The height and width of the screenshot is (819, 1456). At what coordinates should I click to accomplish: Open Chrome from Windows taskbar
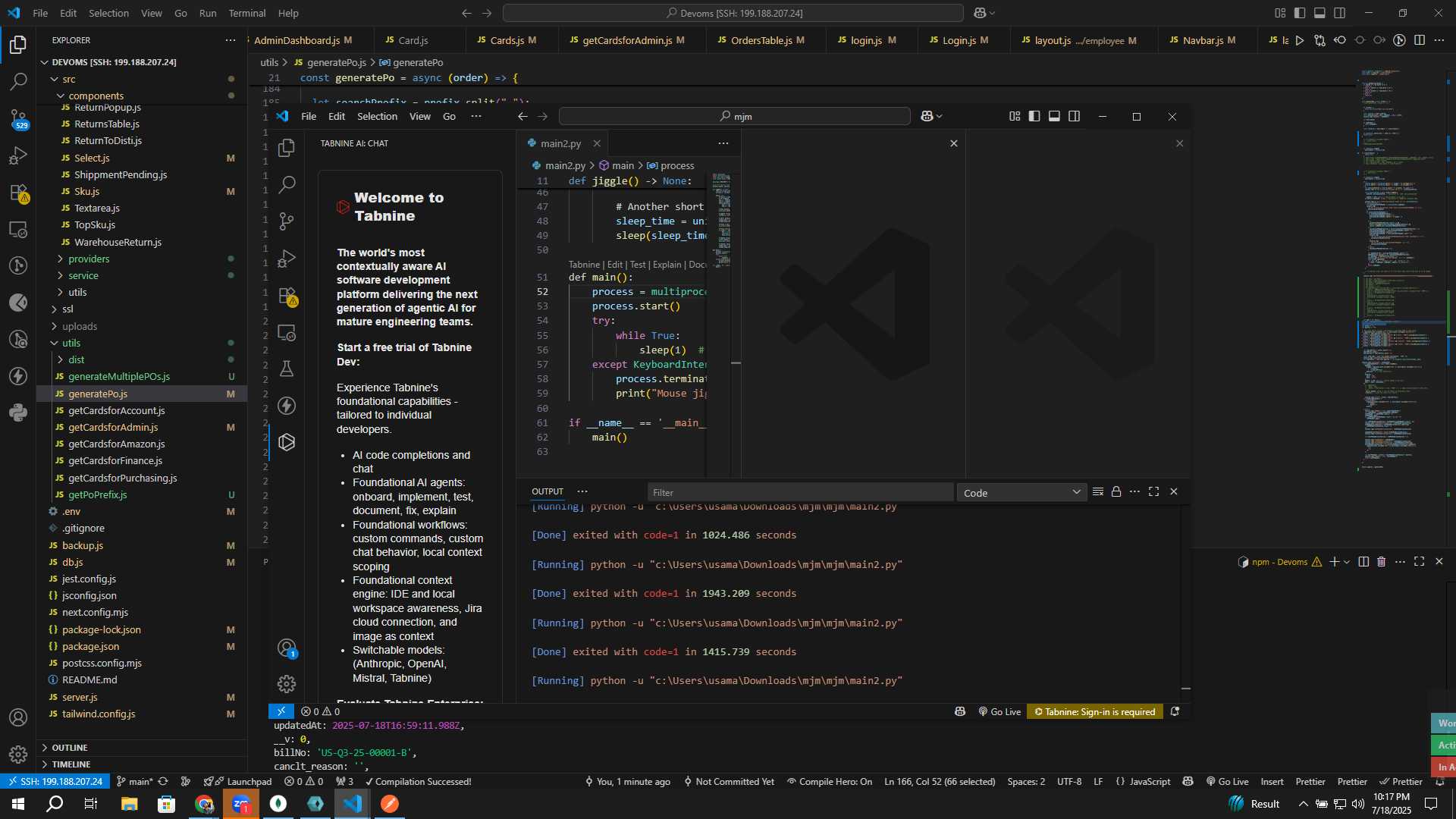point(204,804)
